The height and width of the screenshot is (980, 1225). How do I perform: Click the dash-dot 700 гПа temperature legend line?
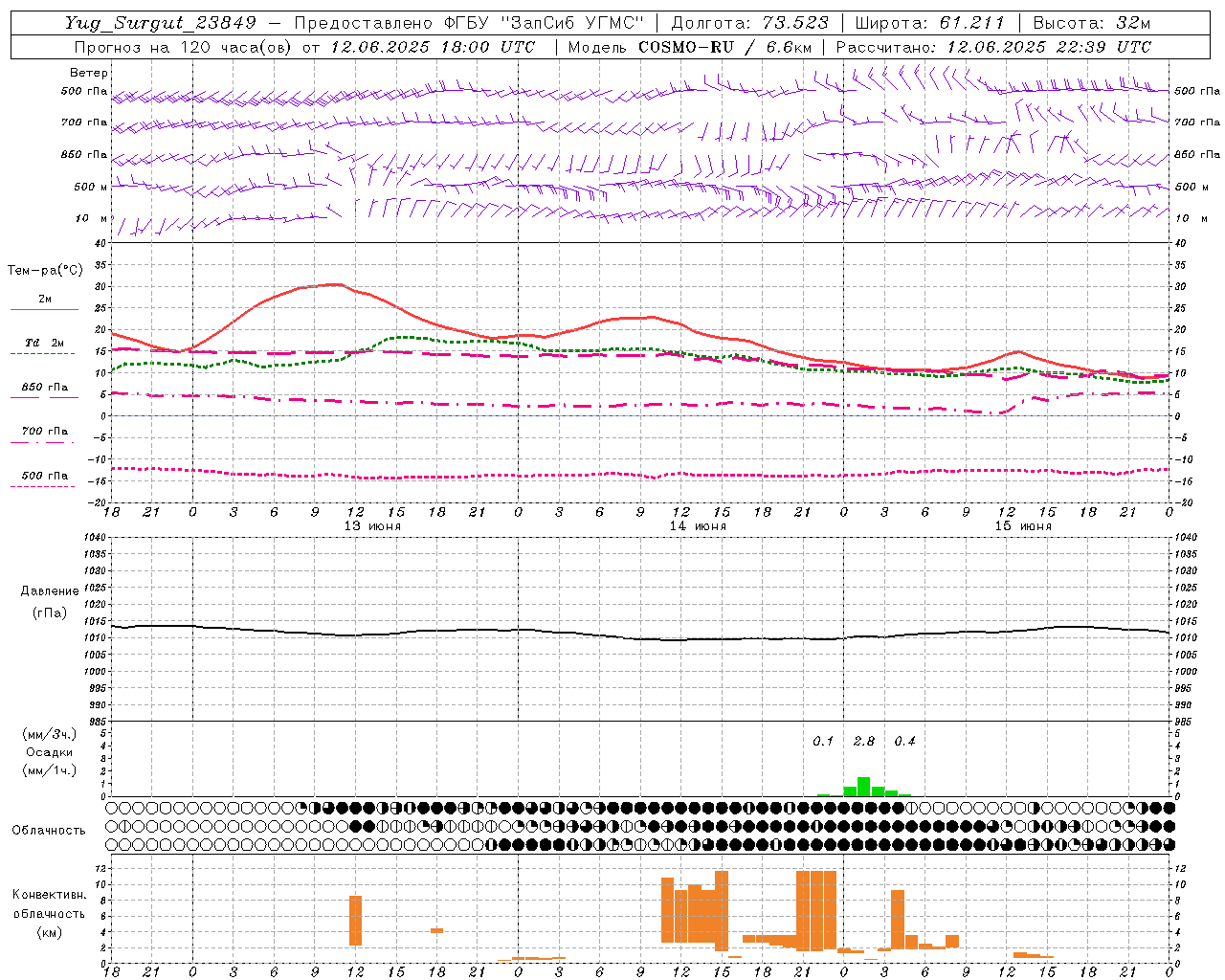pos(44,442)
